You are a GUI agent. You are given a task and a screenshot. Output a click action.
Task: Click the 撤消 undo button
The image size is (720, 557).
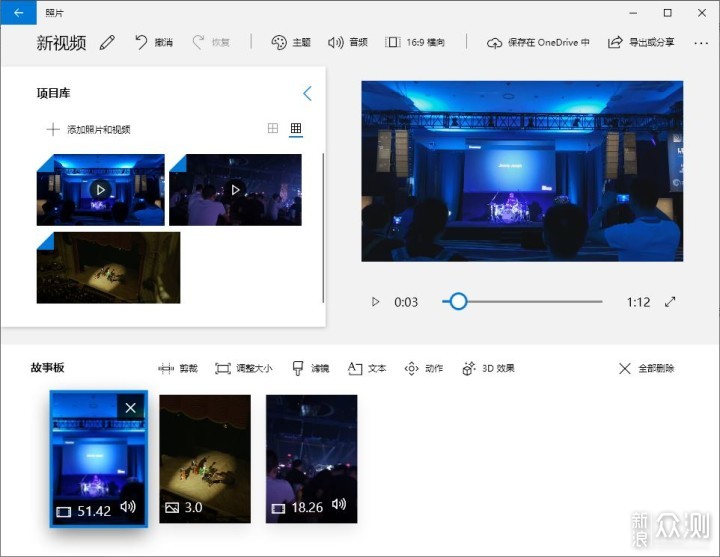154,43
